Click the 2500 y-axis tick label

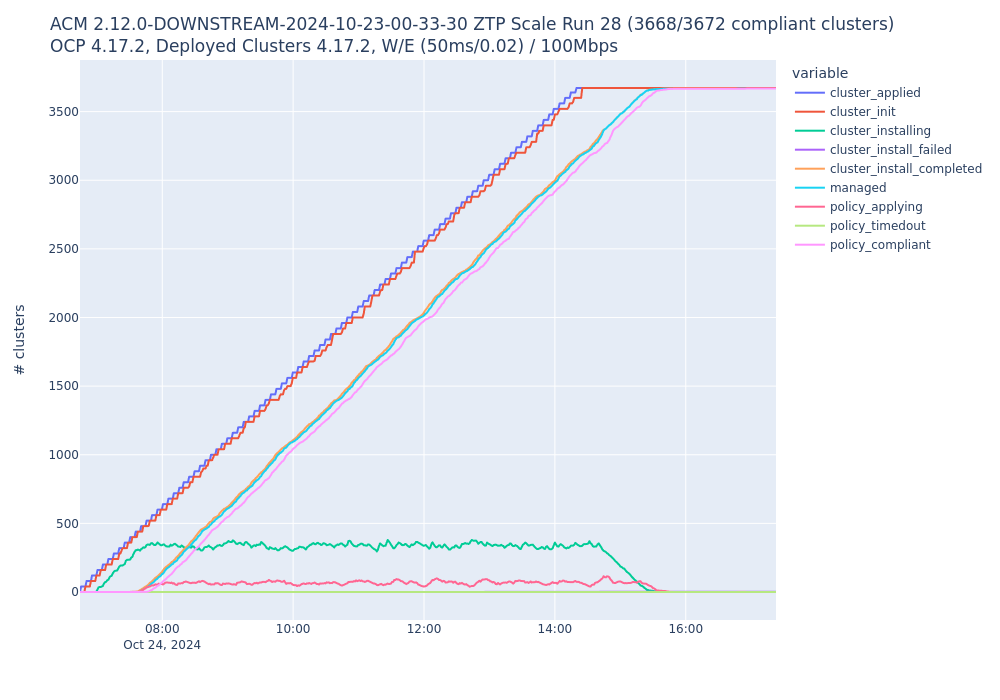click(63, 249)
